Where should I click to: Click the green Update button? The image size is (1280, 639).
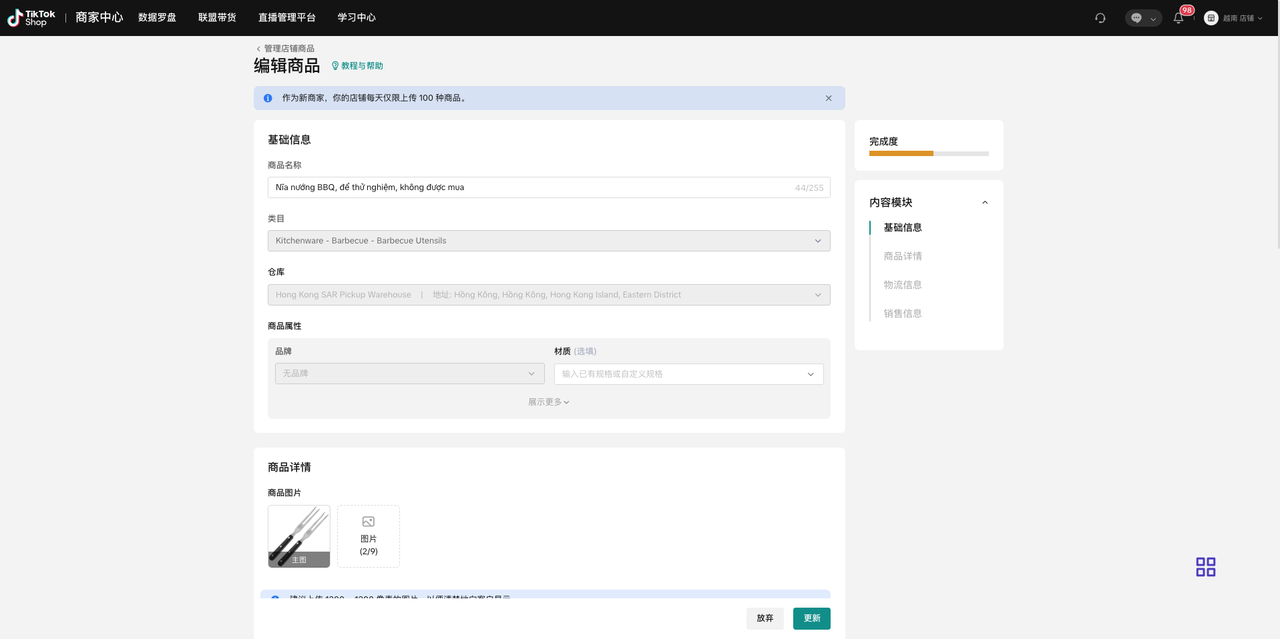[811, 618]
